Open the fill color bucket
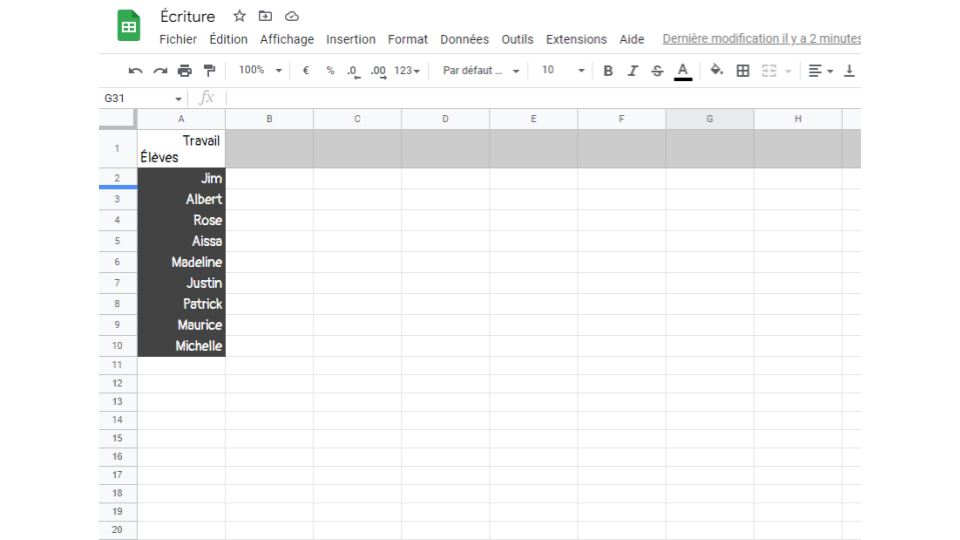Screen dimensions: 960x540 tap(716, 71)
